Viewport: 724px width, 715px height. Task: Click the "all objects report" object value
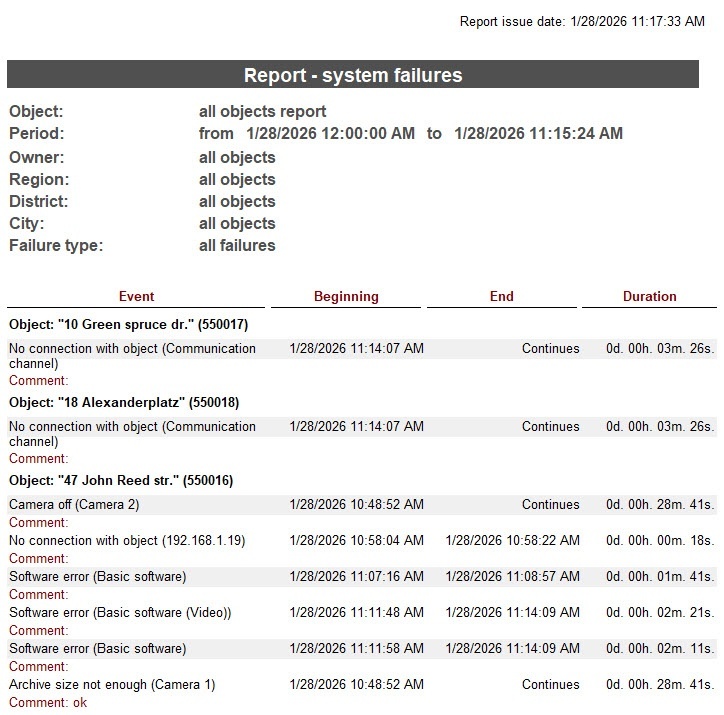click(262, 112)
